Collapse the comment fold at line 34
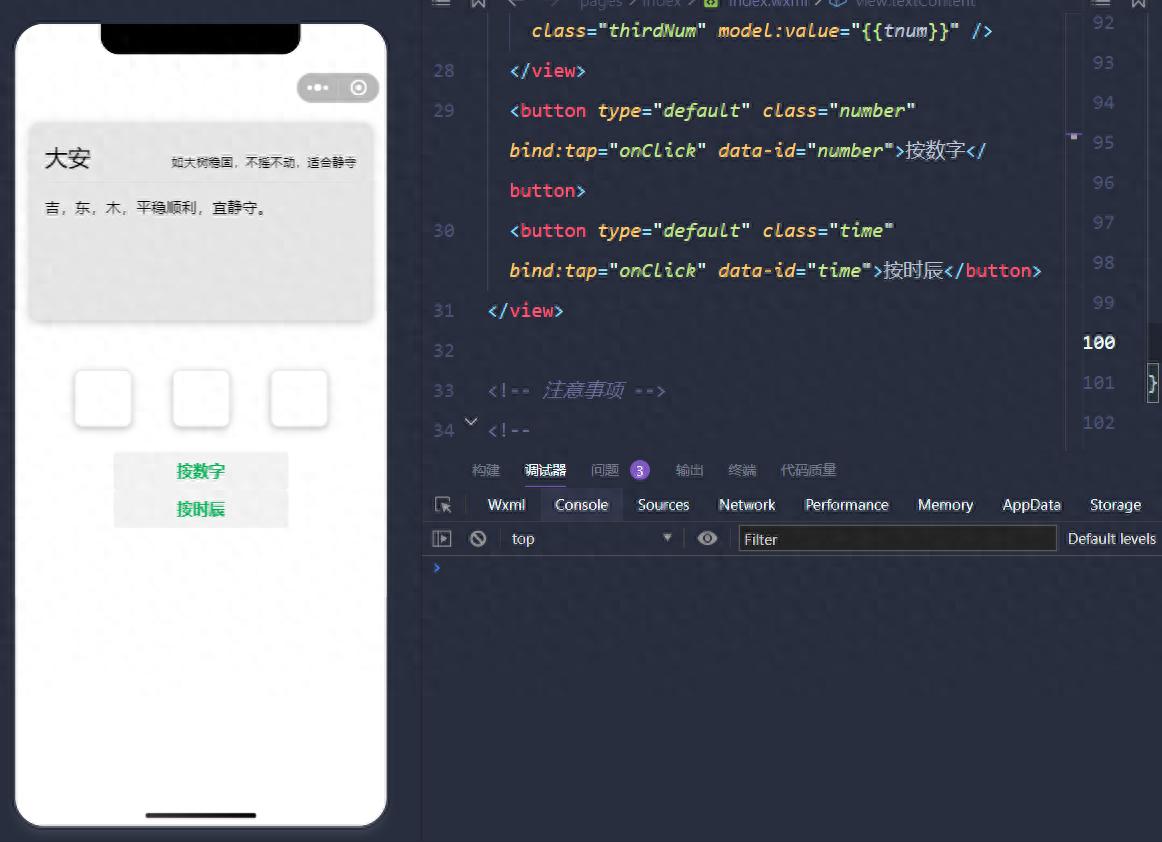The height and width of the screenshot is (842, 1162). tap(471, 422)
